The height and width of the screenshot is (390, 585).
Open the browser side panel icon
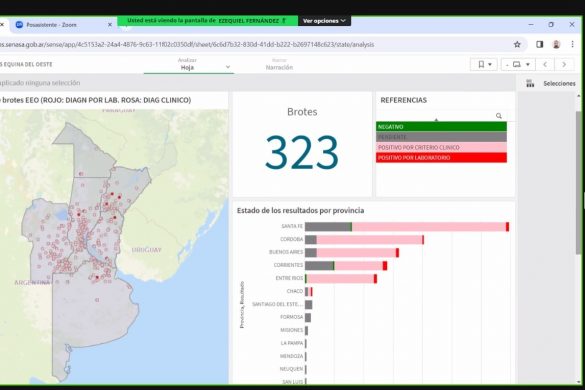point(539,44)
